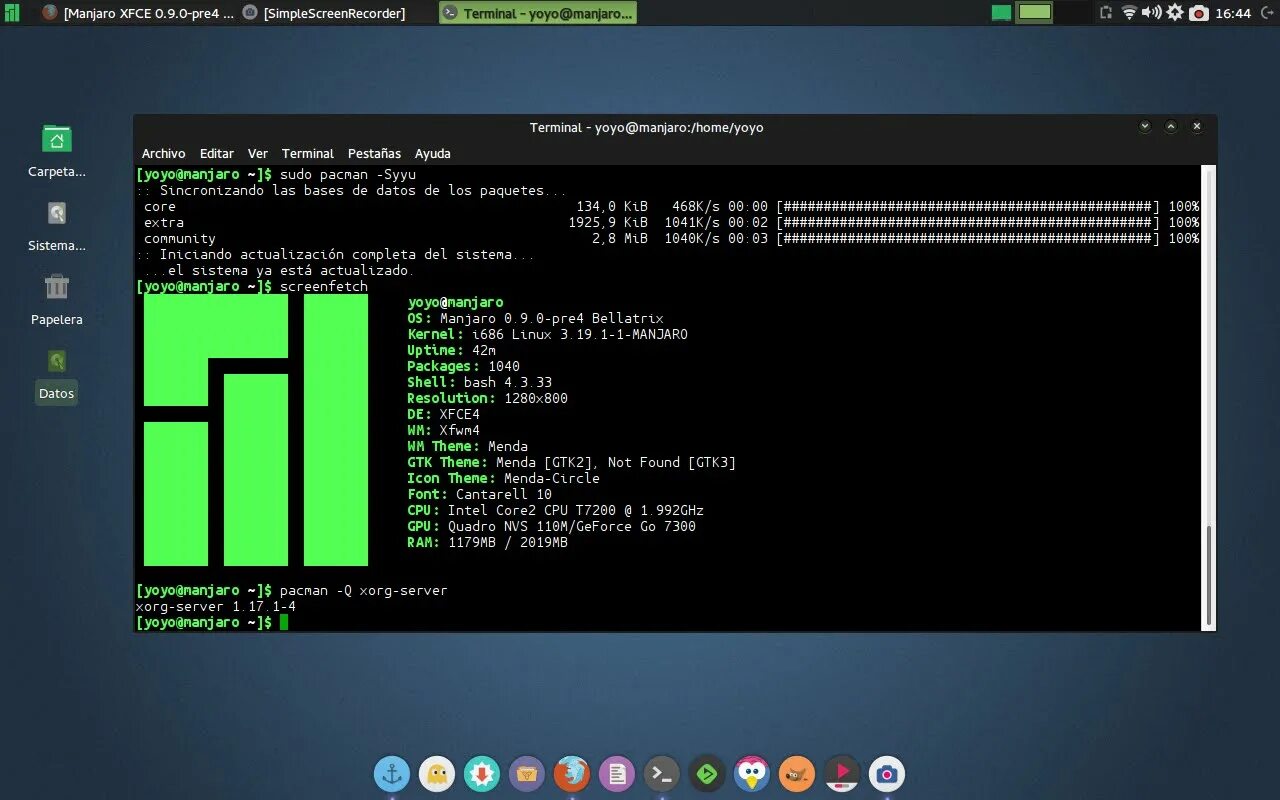Click the GPU: Quadro NVS 110M line

pyautogui.click(x=551, y=526)
